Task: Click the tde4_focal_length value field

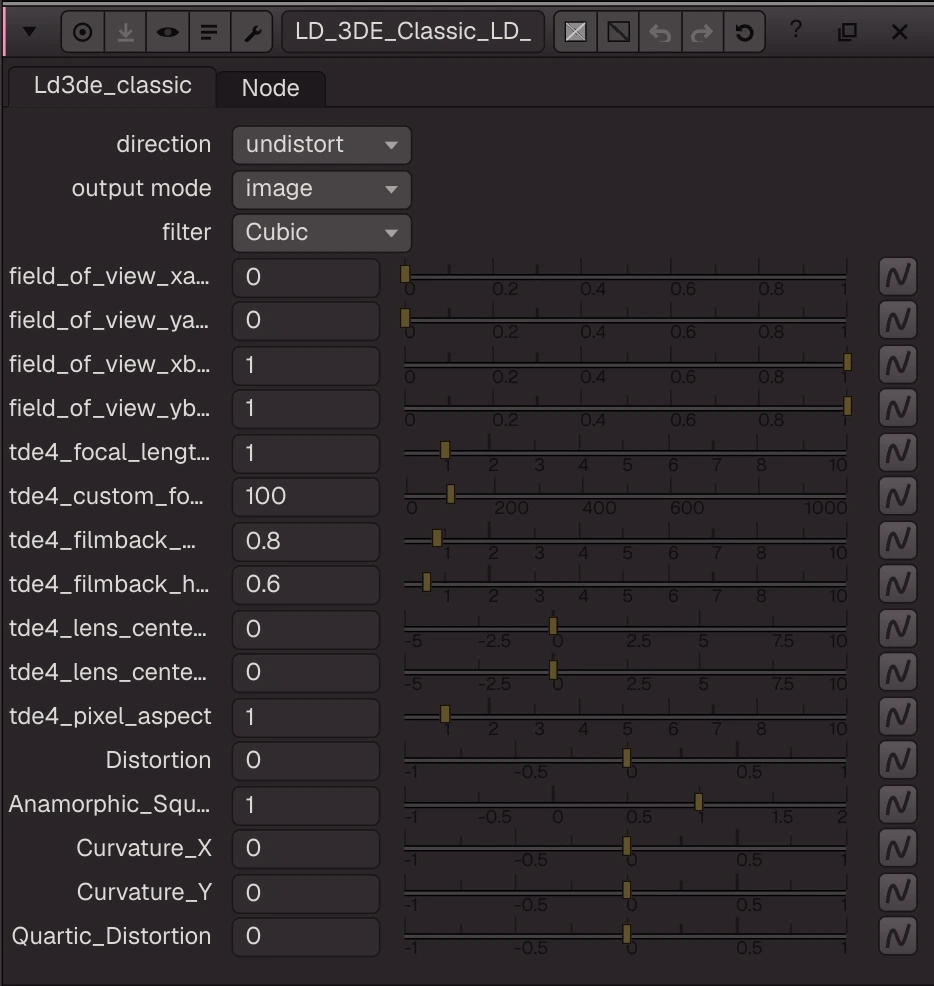Action: [x=306, y=453]
